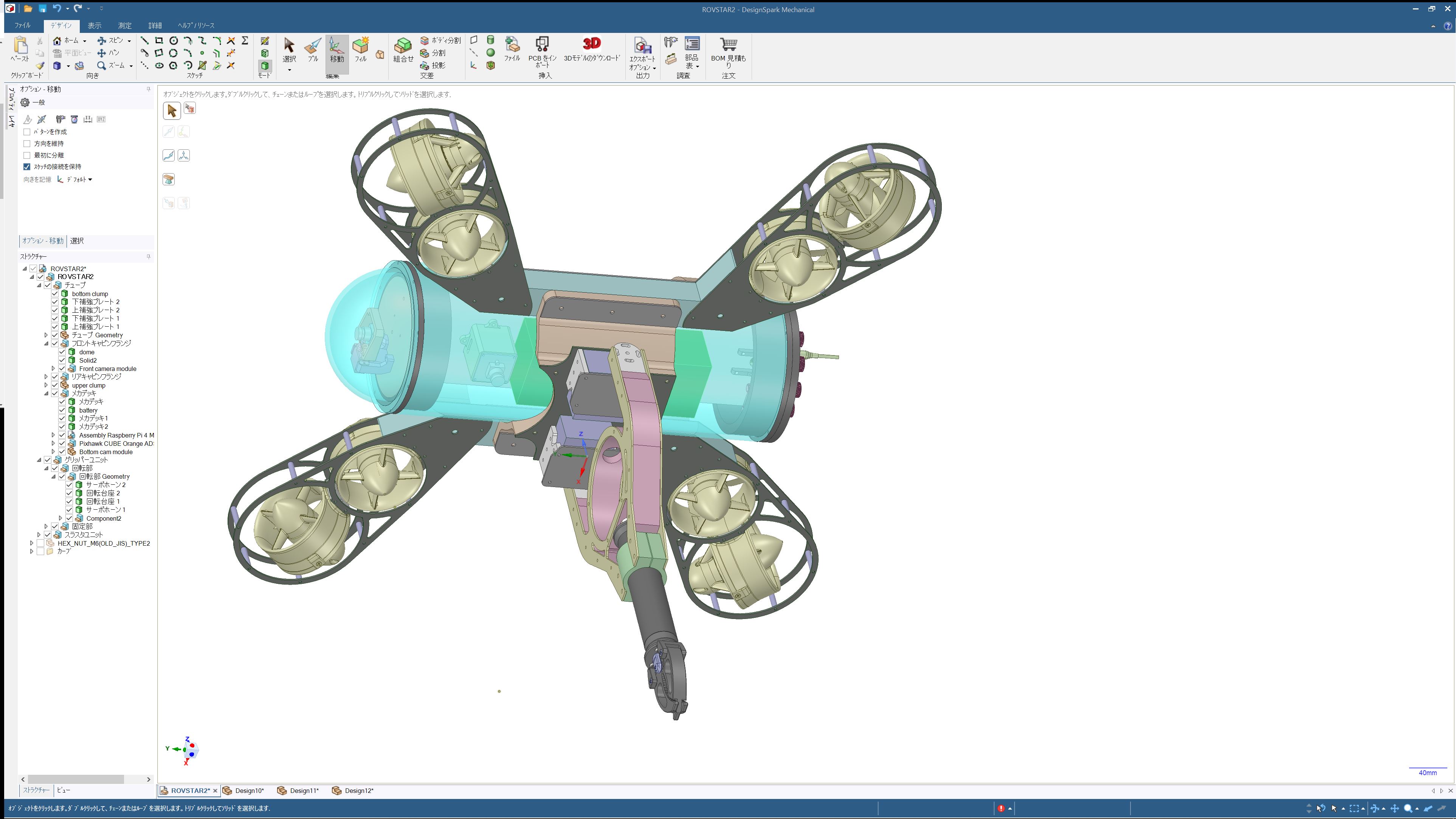This screenshot has width=1456, height=819.
Task: Insert a File (ファイル) component
Action: click(x=512, y=49)
